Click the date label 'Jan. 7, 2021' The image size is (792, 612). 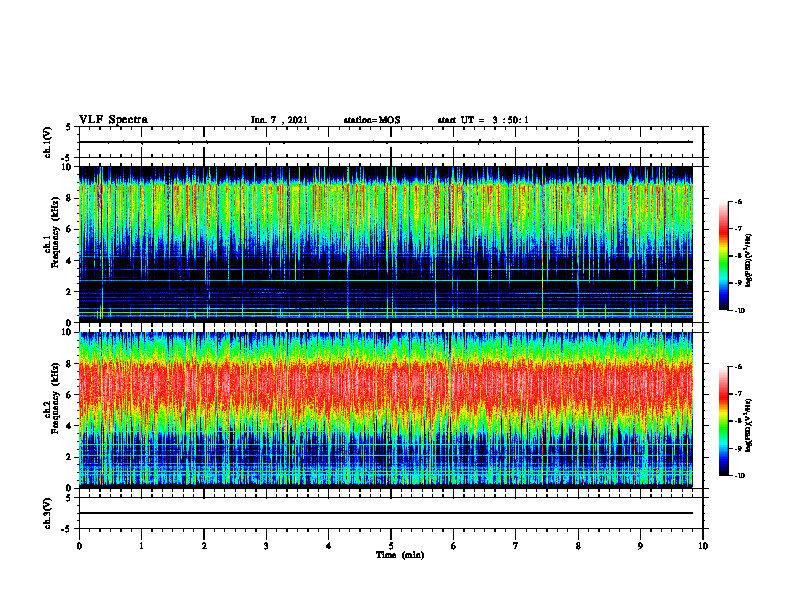click(279, 120)
